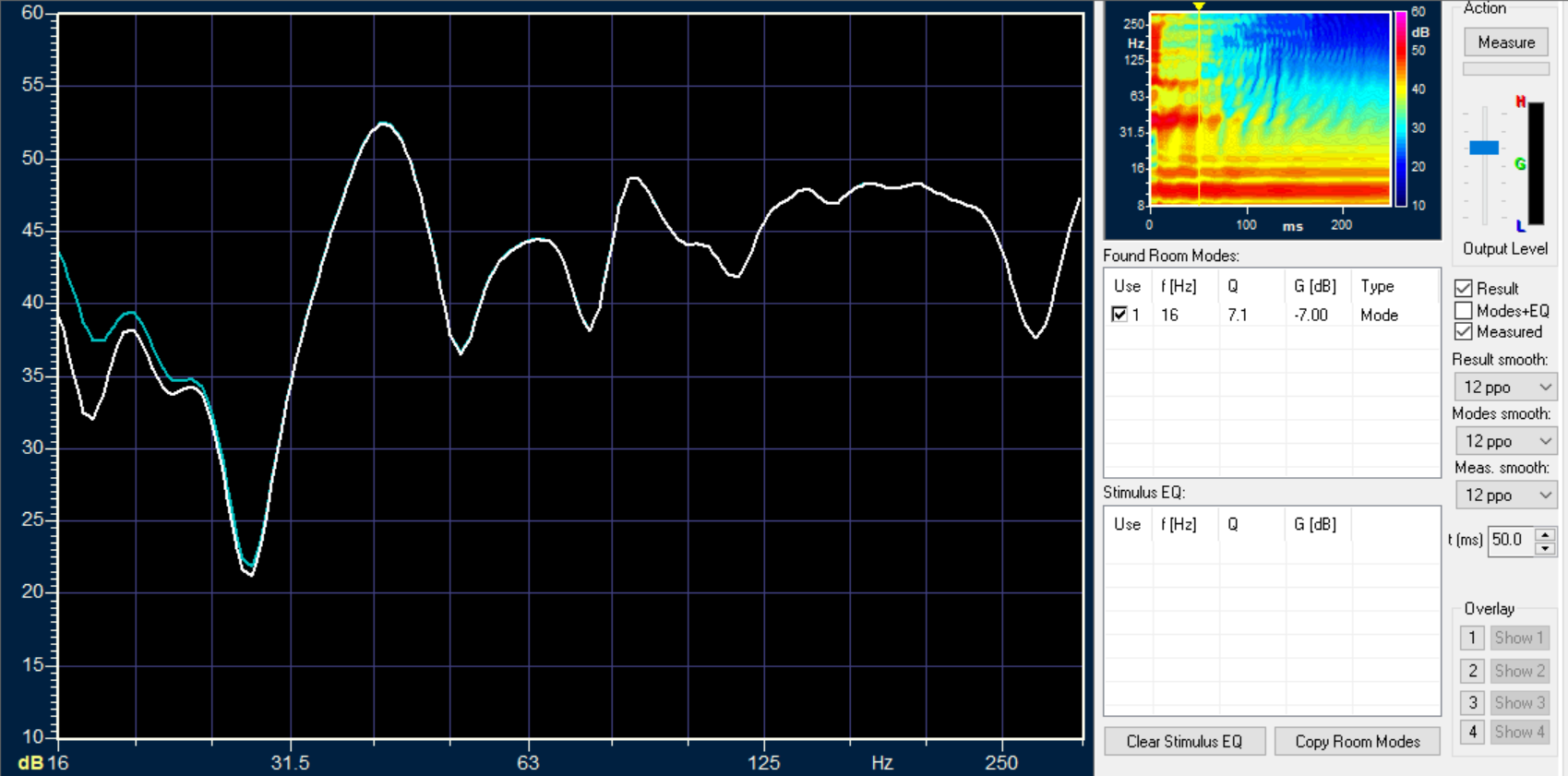Screen dimensions: 1568x776
Task: Click the 'Modes smooth:' label
Action: [1502, 413]
